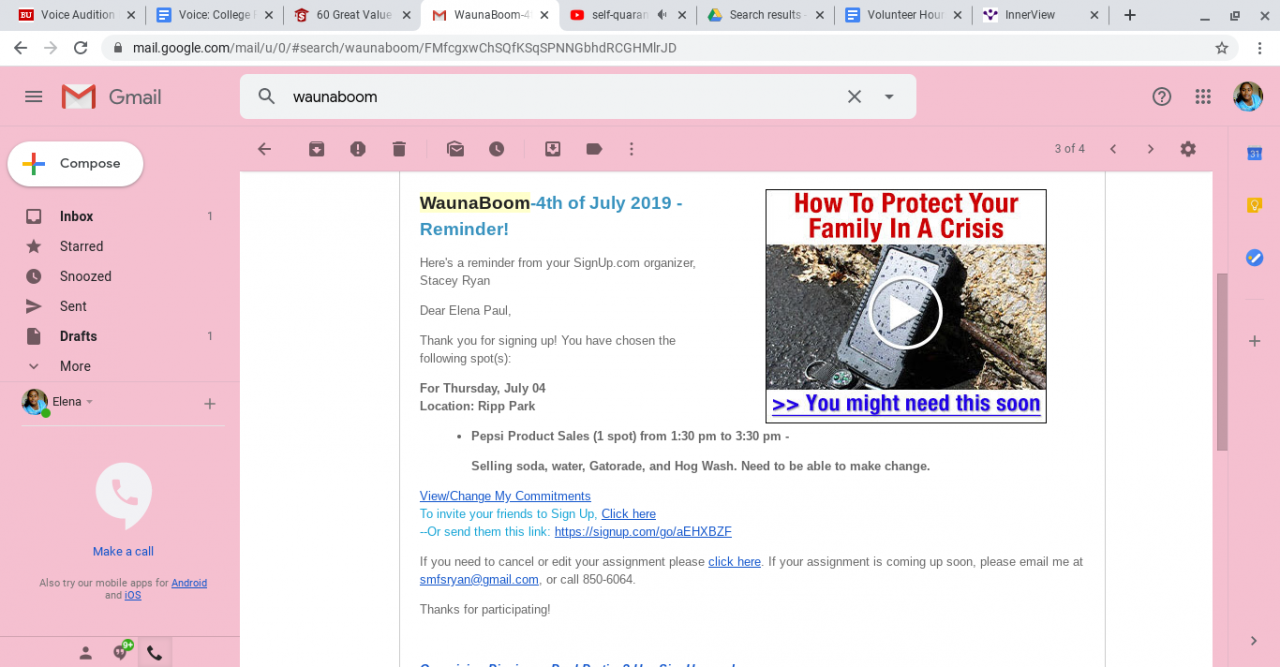
Task: Open Elena's hangouts status dropdown
Action: [x=73, y=402]
